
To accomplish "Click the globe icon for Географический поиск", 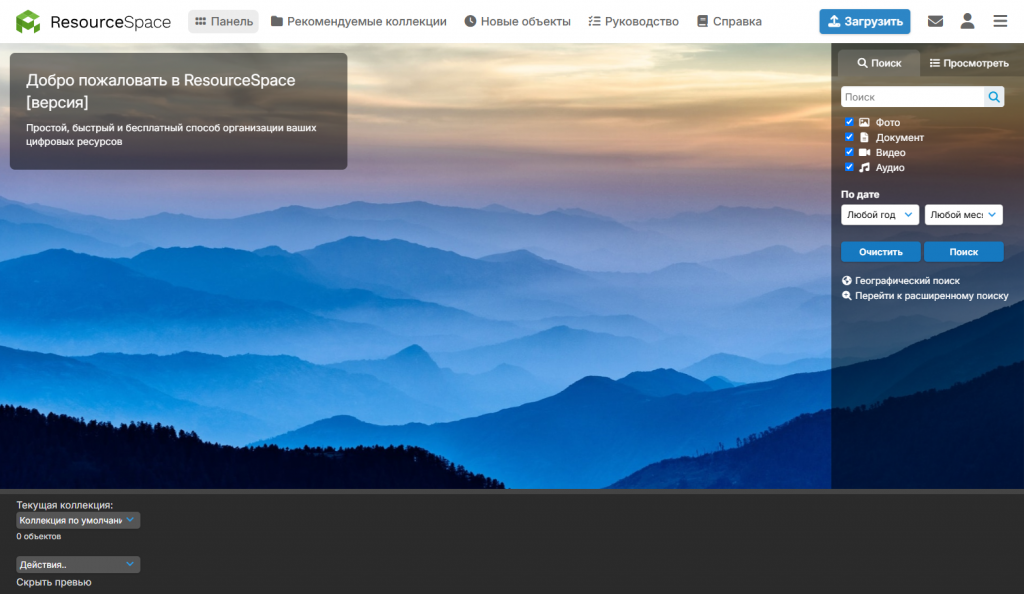I will pyautogui.click(x=847, y=281).
